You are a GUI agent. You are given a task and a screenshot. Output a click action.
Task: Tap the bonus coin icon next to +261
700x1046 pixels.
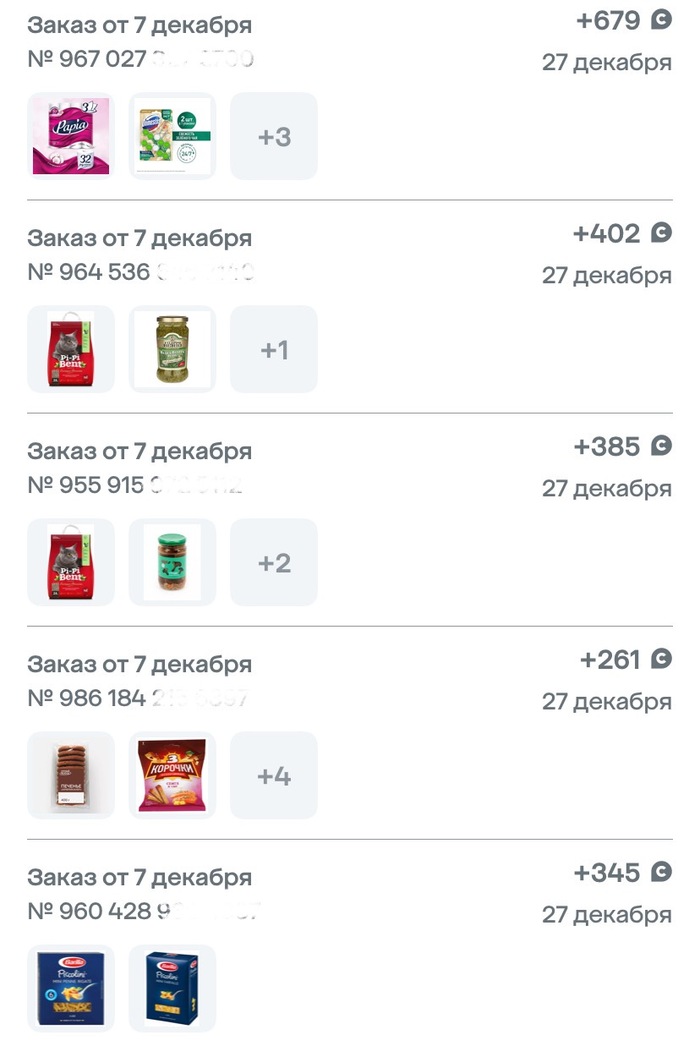[x=661, y=659]
